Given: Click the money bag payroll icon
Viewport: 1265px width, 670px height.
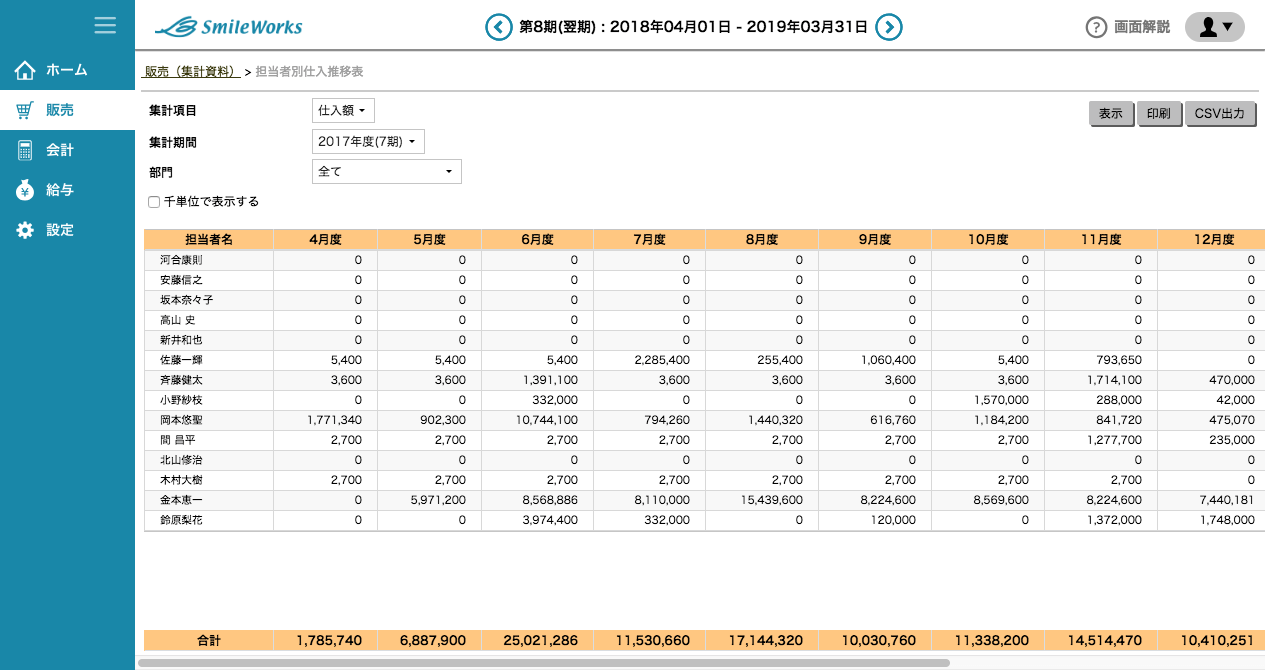Looking at the screenshot, I should (x=25, y=190).
